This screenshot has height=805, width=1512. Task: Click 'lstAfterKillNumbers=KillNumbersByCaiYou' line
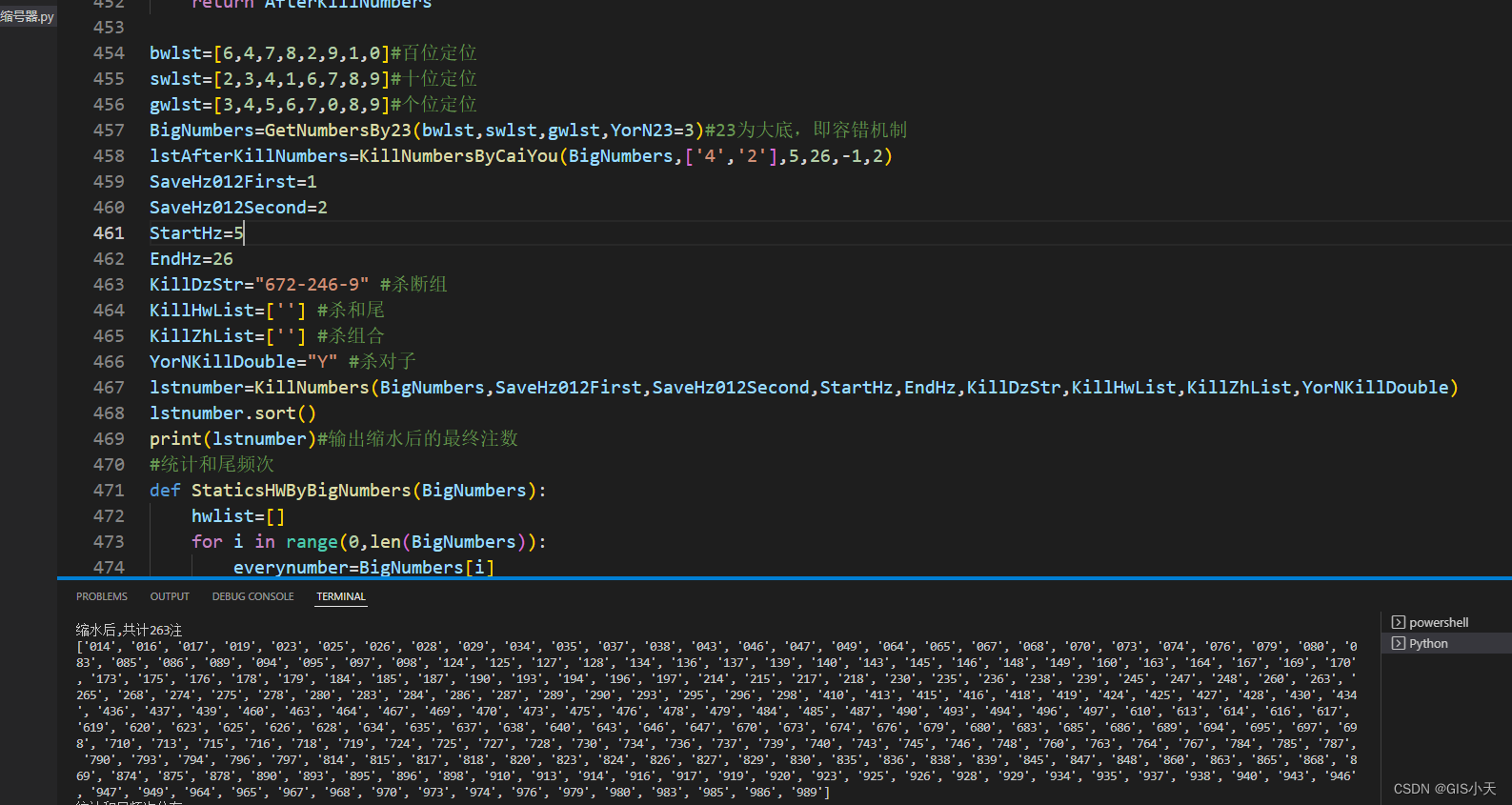[521, 155]
